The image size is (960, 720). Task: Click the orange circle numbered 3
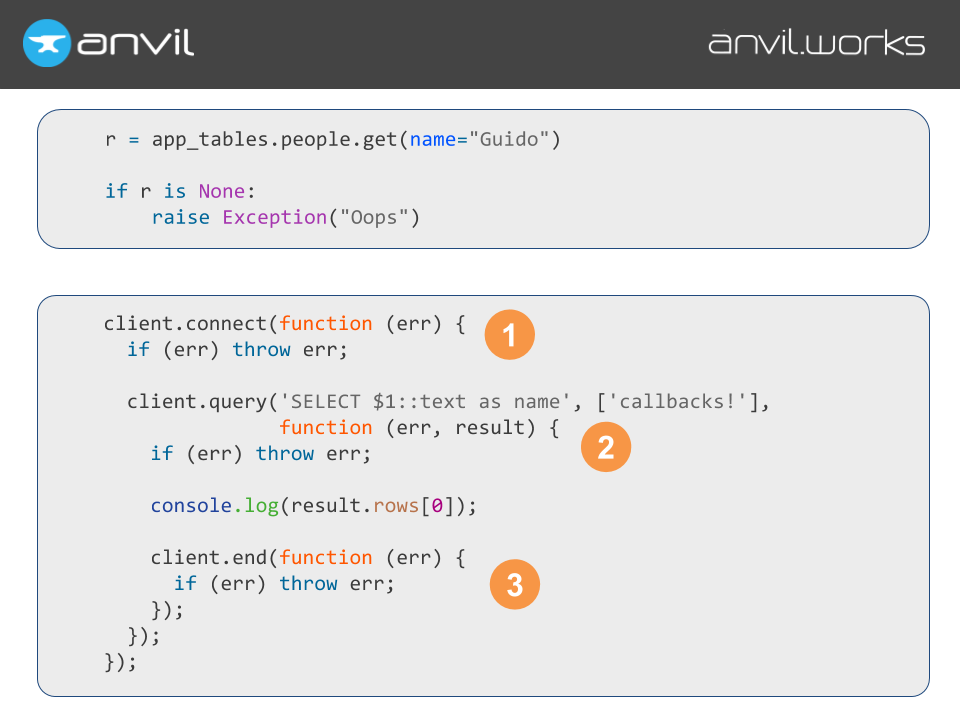point(514,585)
